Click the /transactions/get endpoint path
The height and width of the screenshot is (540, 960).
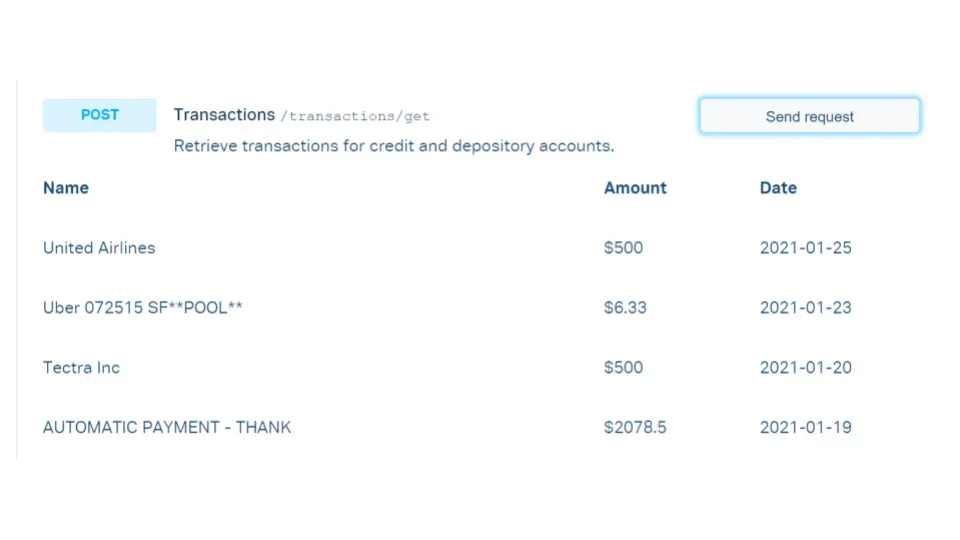point(357,116)
